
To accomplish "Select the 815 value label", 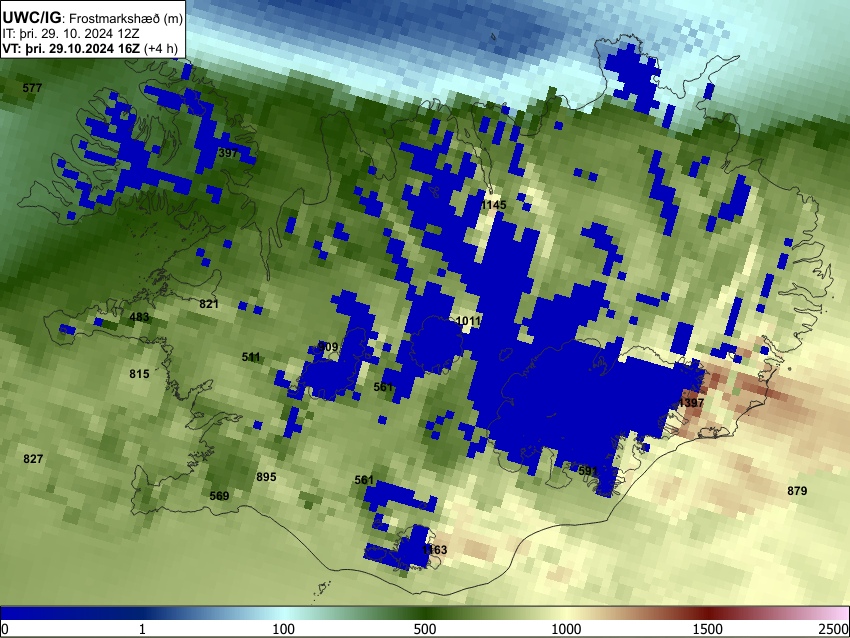I will (139, 374).
